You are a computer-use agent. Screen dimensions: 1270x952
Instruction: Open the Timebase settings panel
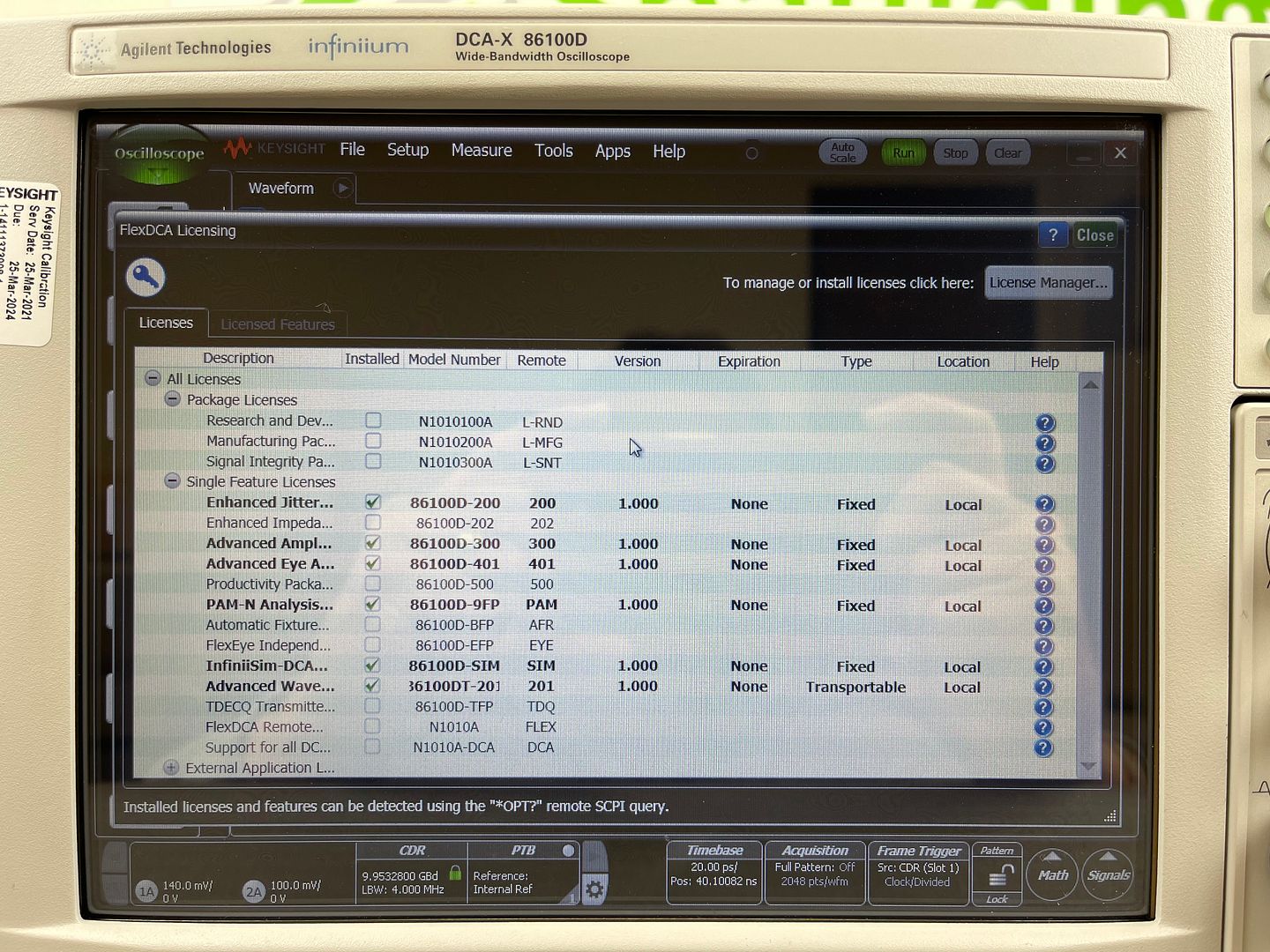coord(714,873)
